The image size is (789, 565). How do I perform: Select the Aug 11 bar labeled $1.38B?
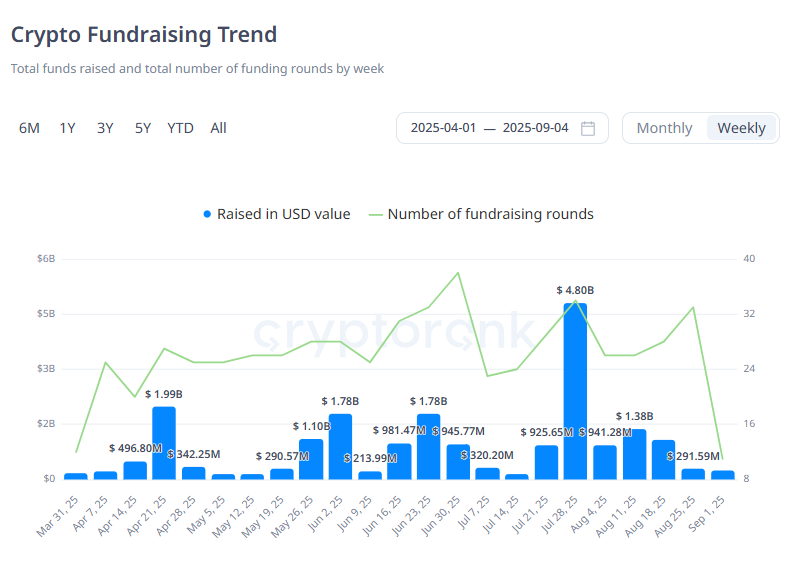pos(634,454)
